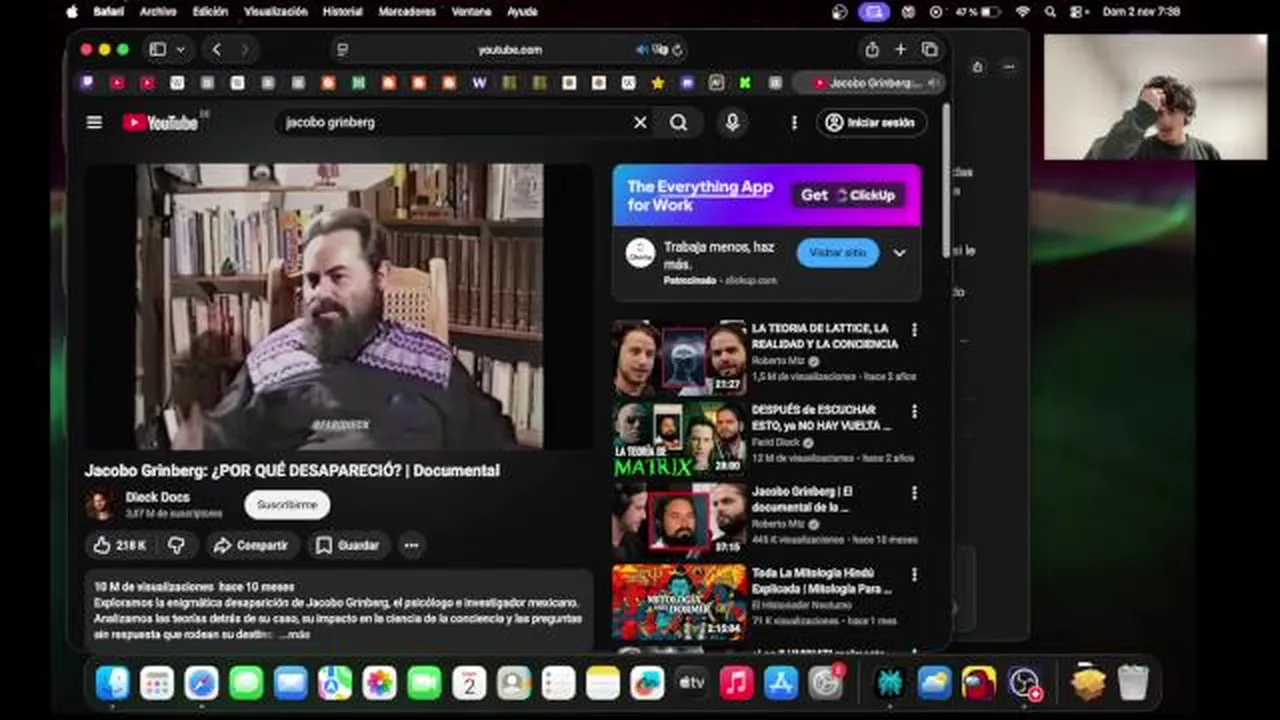1280x720 pixels.
Task: Open Finder in the Dock
Action: pyautogui.click(x=112, y=683)
